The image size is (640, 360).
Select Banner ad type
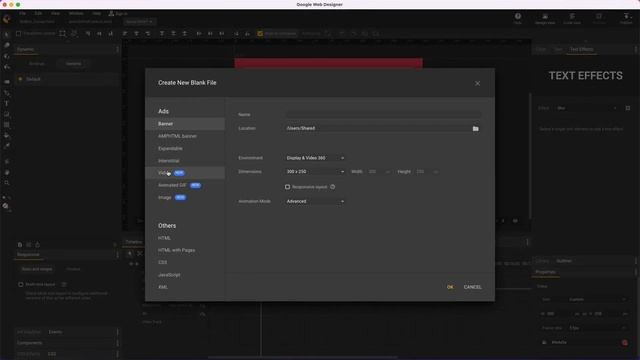pos(185,124)
